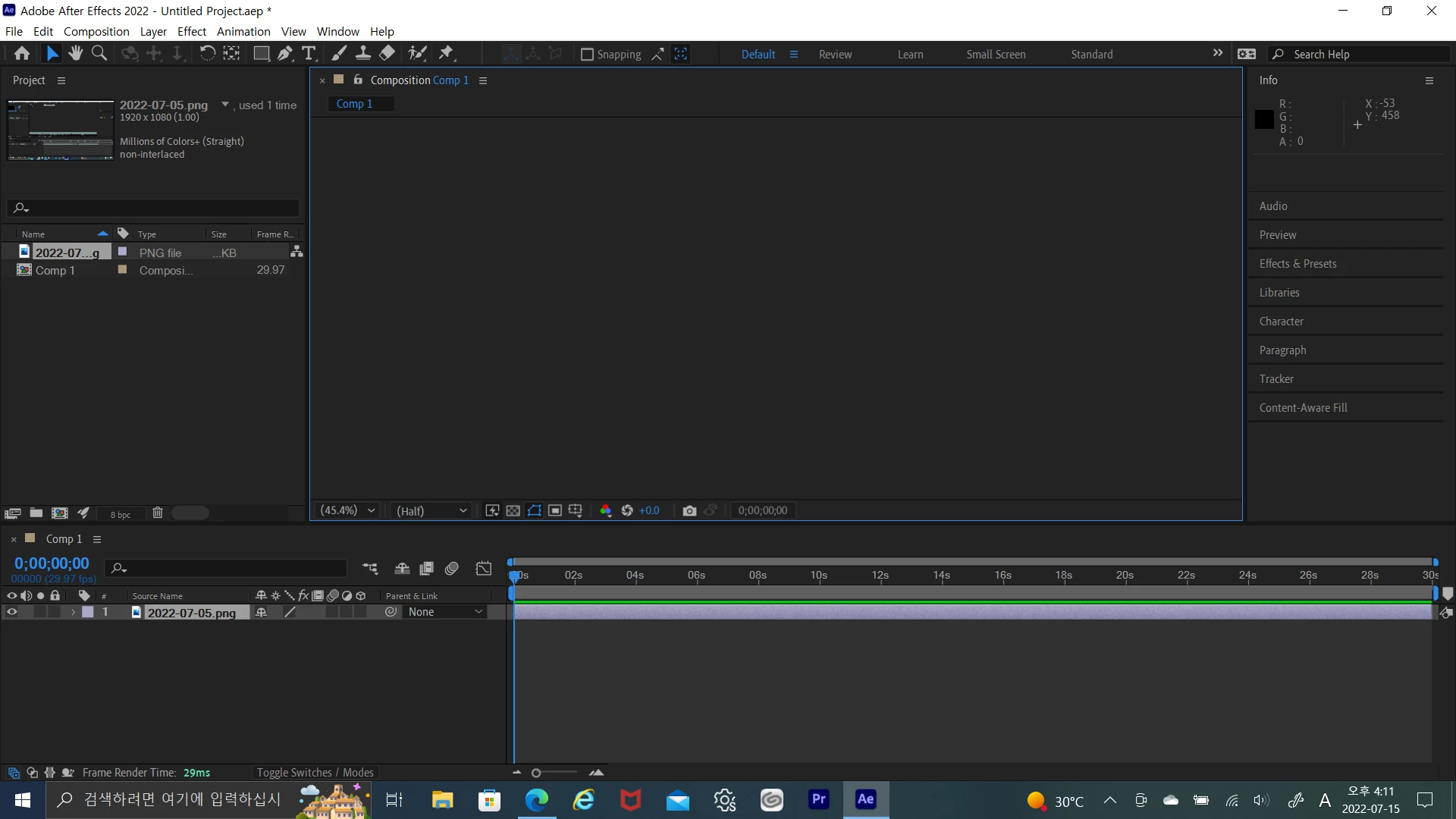Hide the 2022-07-05.png layer with its eye icon

11,612
